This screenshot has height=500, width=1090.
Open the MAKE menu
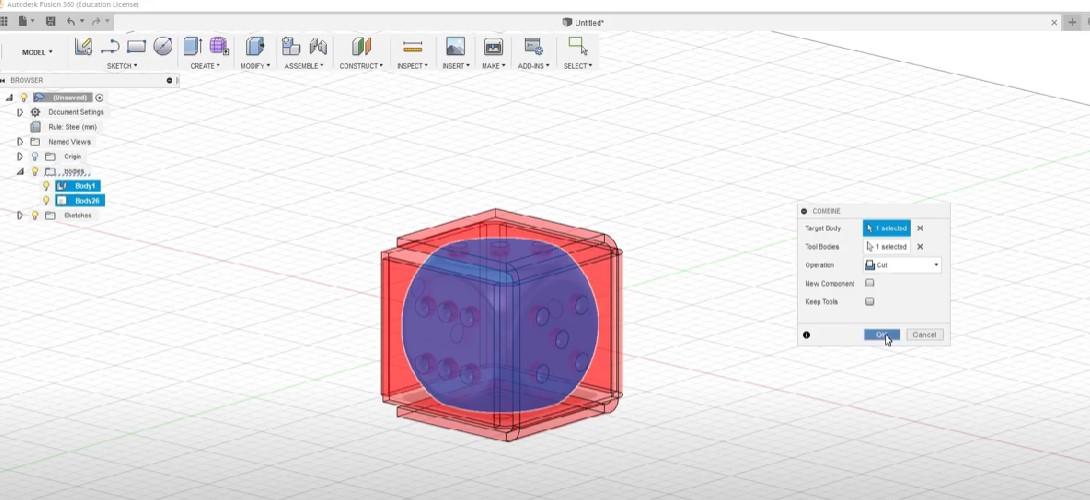point(493,65)
